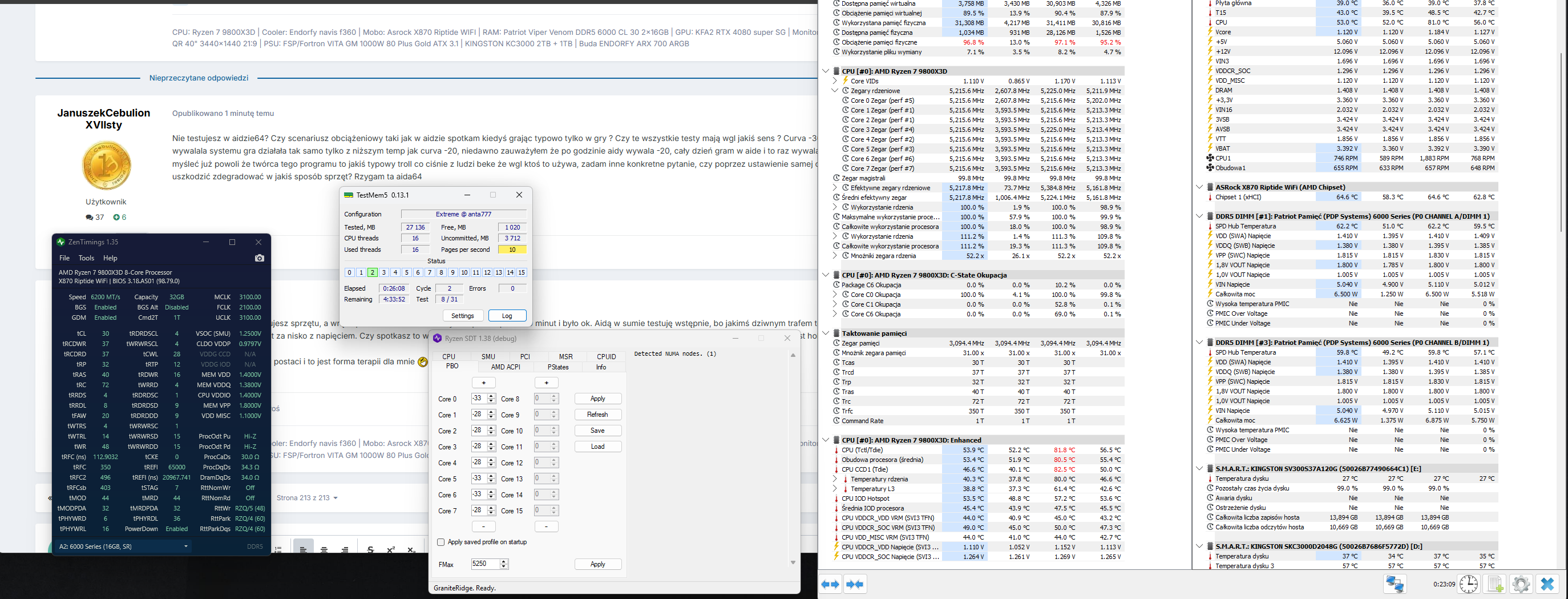
Task: Click HWiNFO blue X close sensors icon
Action: (1547, 584)
